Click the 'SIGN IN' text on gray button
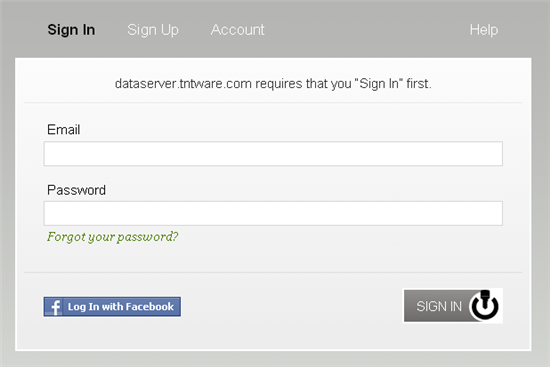 [439, 306]
